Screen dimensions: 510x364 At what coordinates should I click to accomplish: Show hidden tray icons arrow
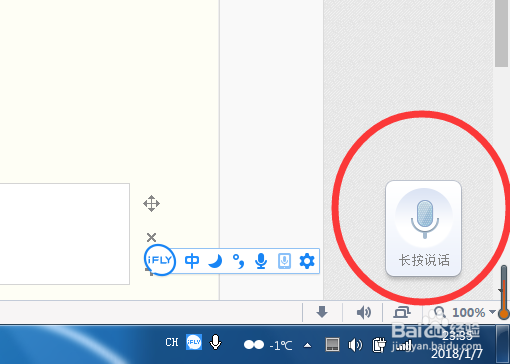click(x=307, y=345)
